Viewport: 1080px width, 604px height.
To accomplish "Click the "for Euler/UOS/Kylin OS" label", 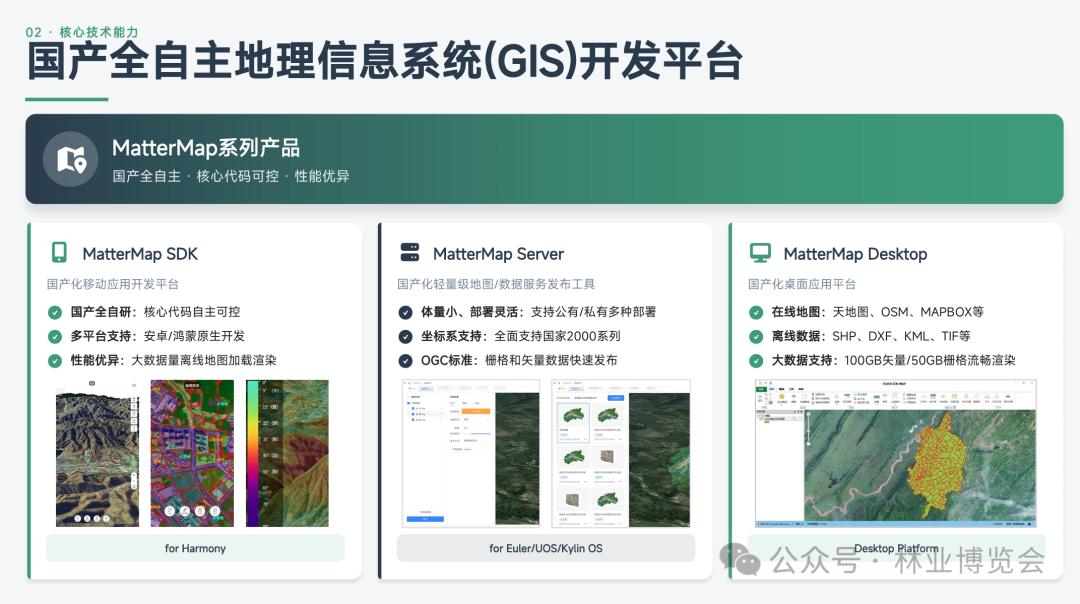I will click(546, 548).
